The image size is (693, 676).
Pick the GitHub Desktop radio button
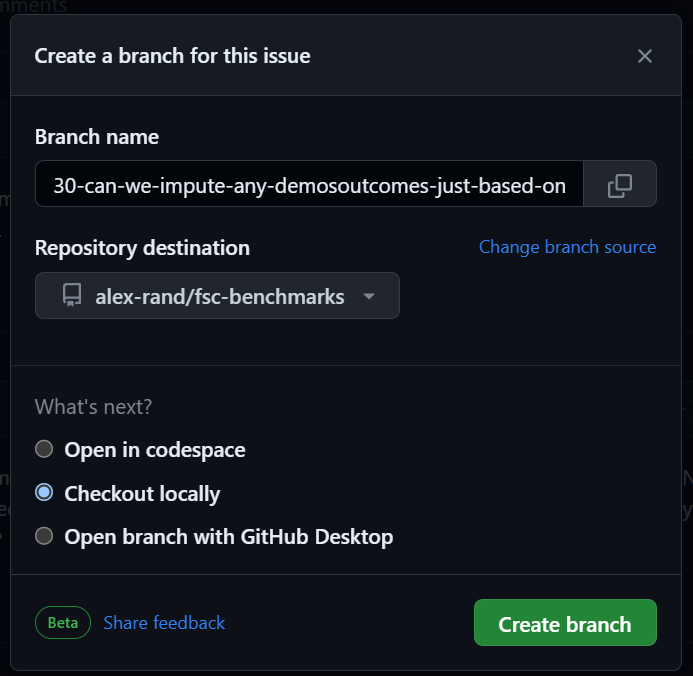click(x=44, y=536)
